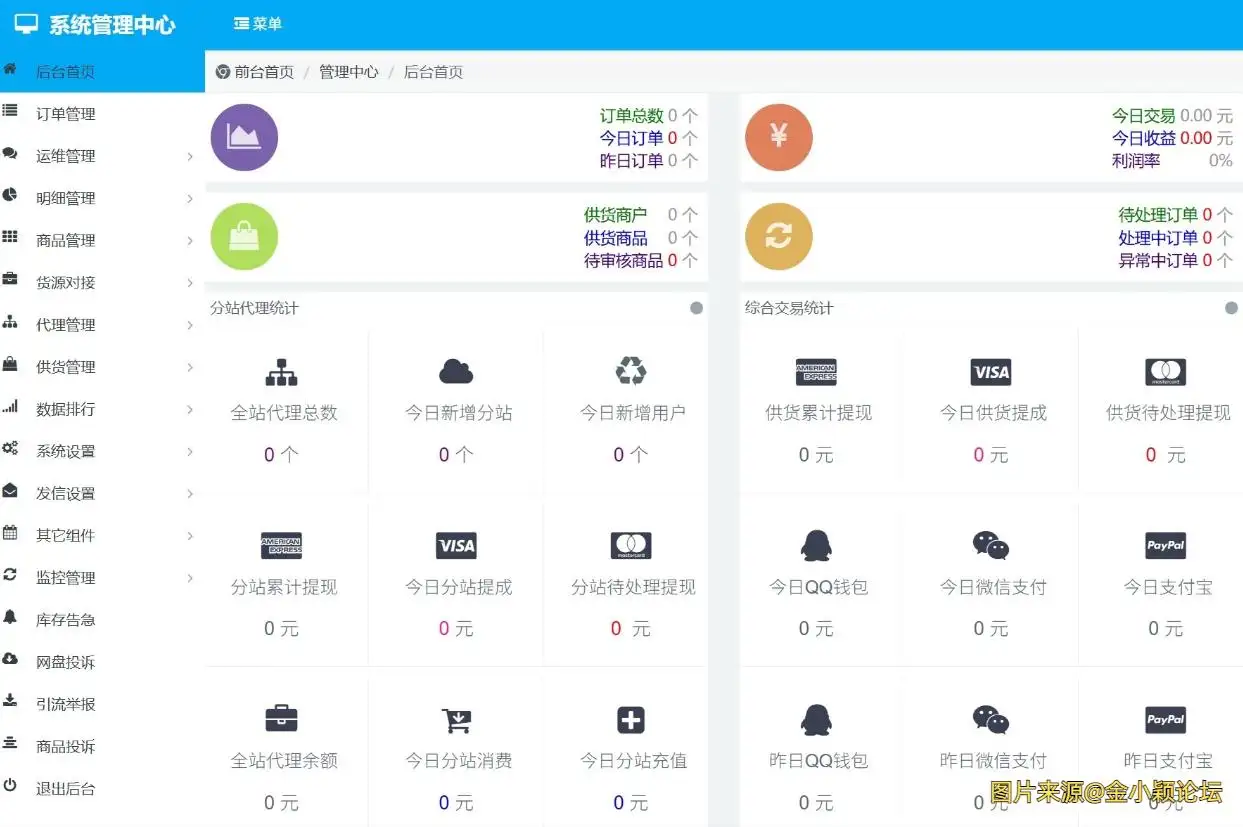Click the cloud icon above 今日新增分站

pyautogui.click(x=456, y=372)
